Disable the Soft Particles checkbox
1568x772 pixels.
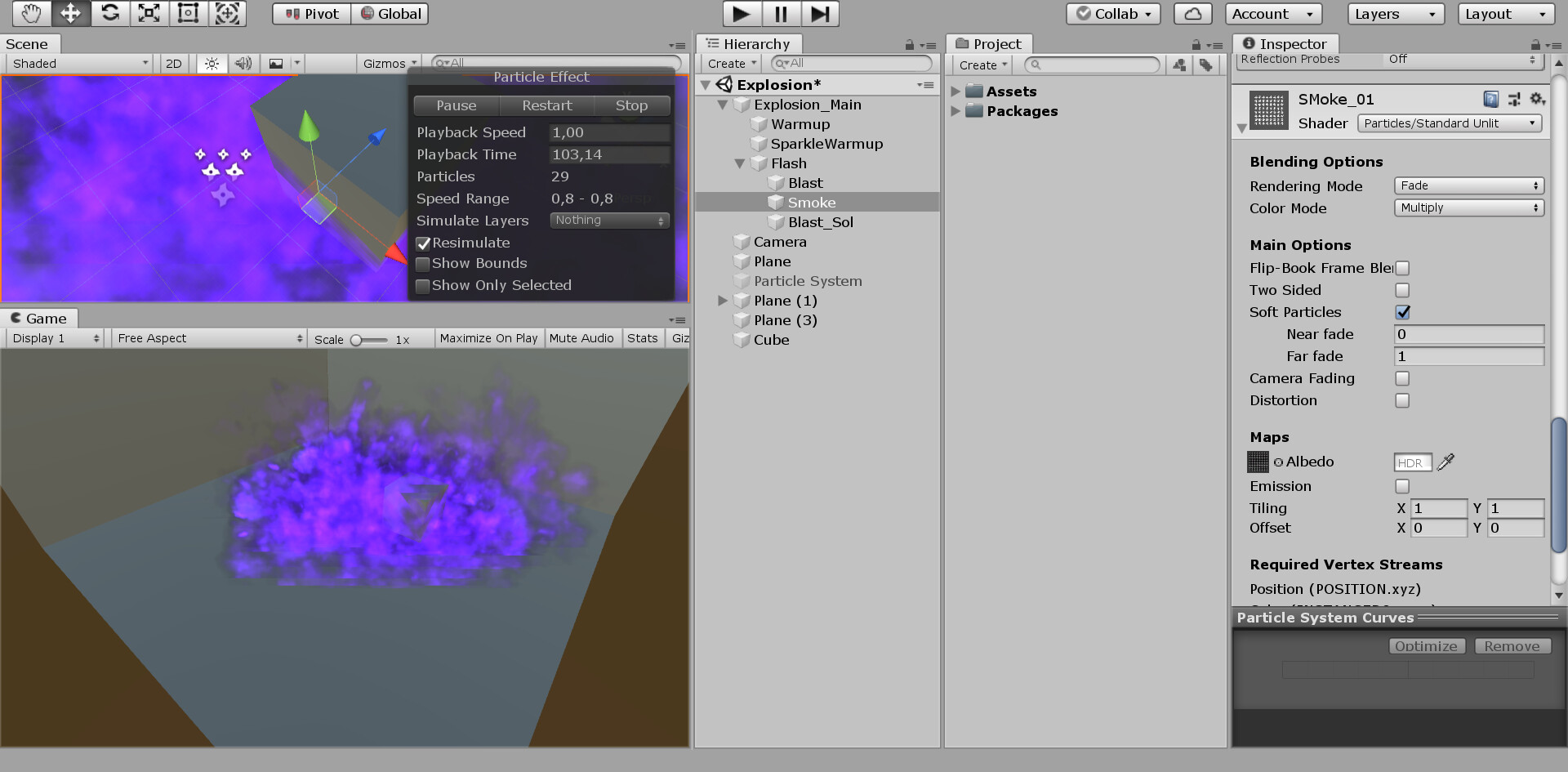coord(1402,312)
